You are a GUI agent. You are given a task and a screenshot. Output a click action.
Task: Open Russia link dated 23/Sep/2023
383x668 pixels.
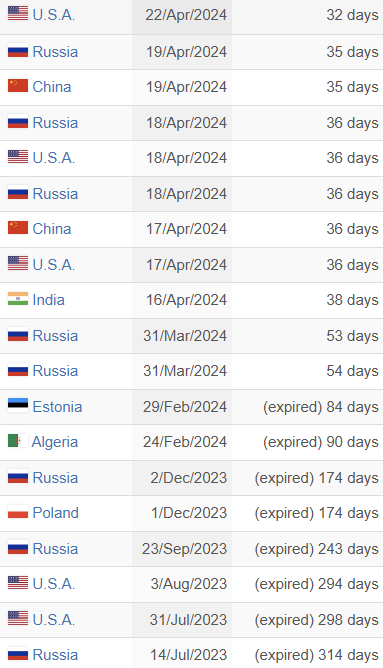tap(55, 549)
